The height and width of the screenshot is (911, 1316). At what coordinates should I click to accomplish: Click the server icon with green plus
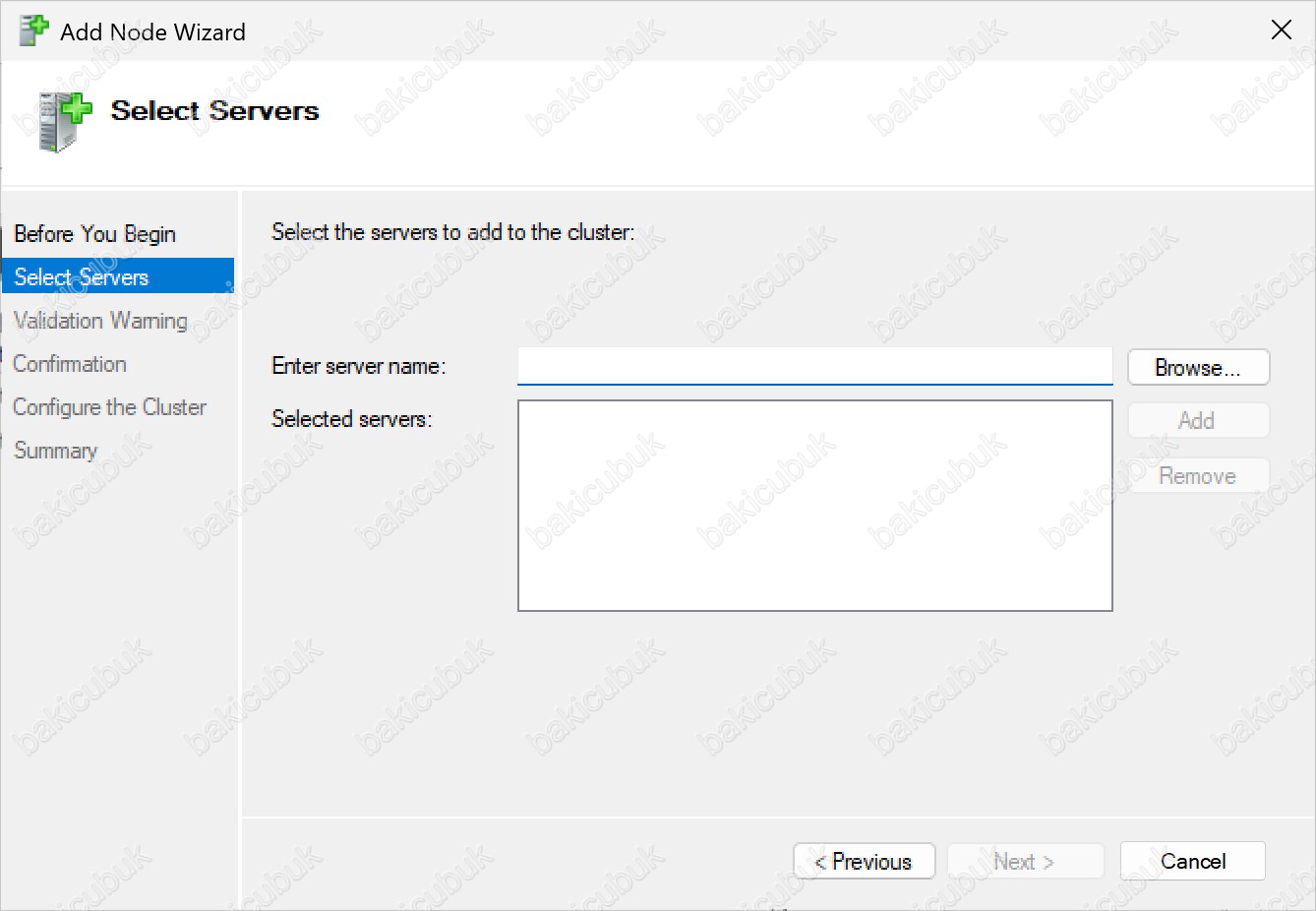click(64, 121)
